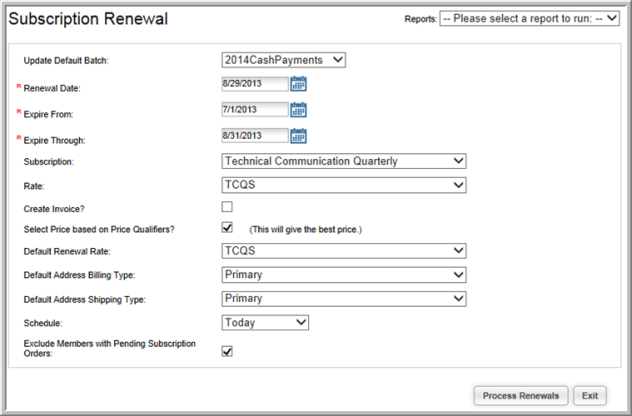Click the Process Renewals button
632x416 pixels.
tap(521, 396)
